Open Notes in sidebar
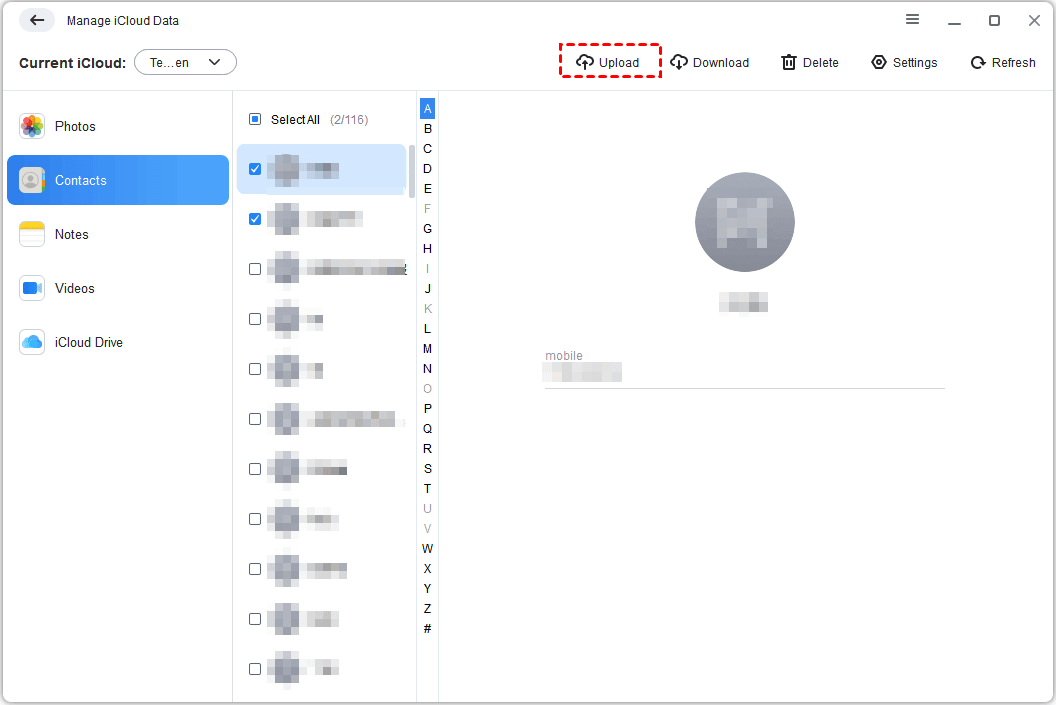The image size is (1056, 705). pos(118,234)
